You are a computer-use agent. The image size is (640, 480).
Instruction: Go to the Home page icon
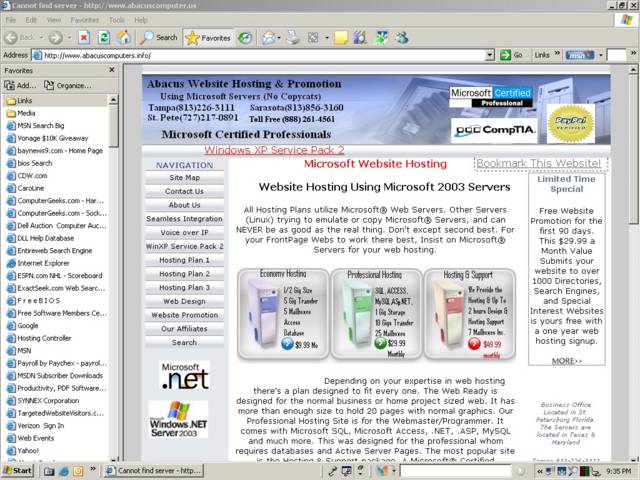point(124,38)
